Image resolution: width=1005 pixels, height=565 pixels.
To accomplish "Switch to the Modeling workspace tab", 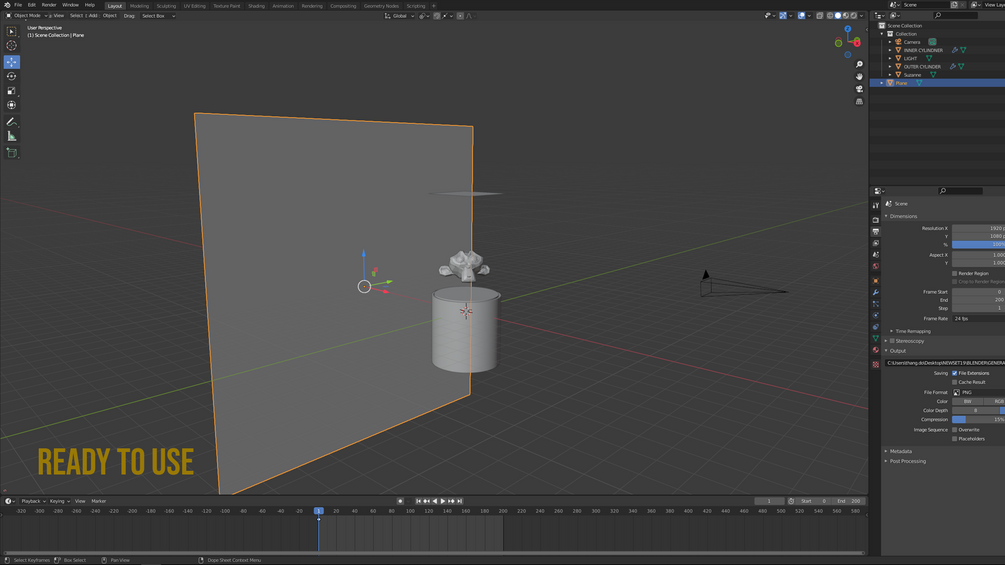I will coord(139,6).
